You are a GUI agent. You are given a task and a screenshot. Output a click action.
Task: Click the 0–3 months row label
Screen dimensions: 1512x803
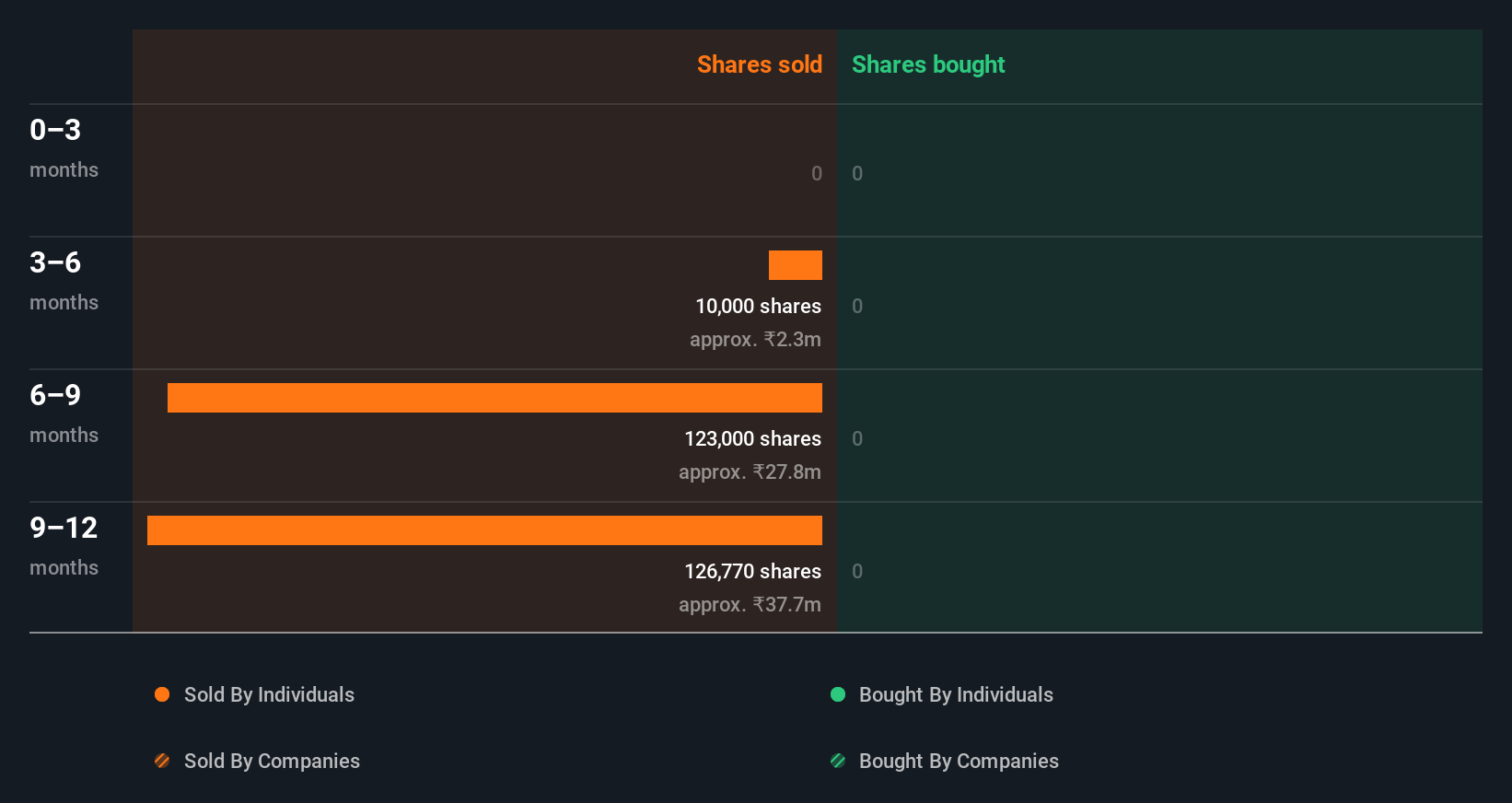click(x=64, y=148)
